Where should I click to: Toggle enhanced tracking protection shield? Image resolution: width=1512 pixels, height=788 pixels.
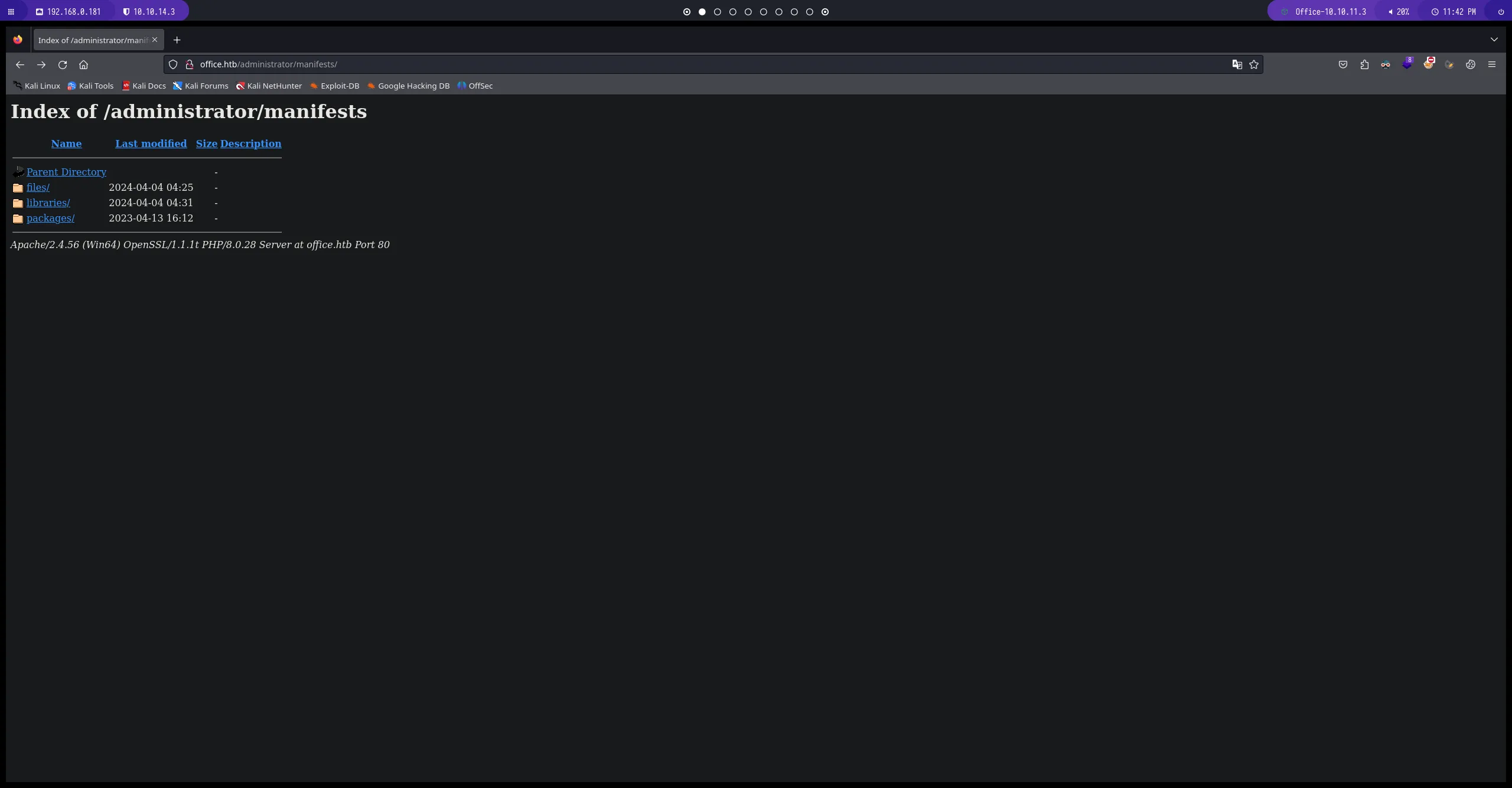point(172,64)
